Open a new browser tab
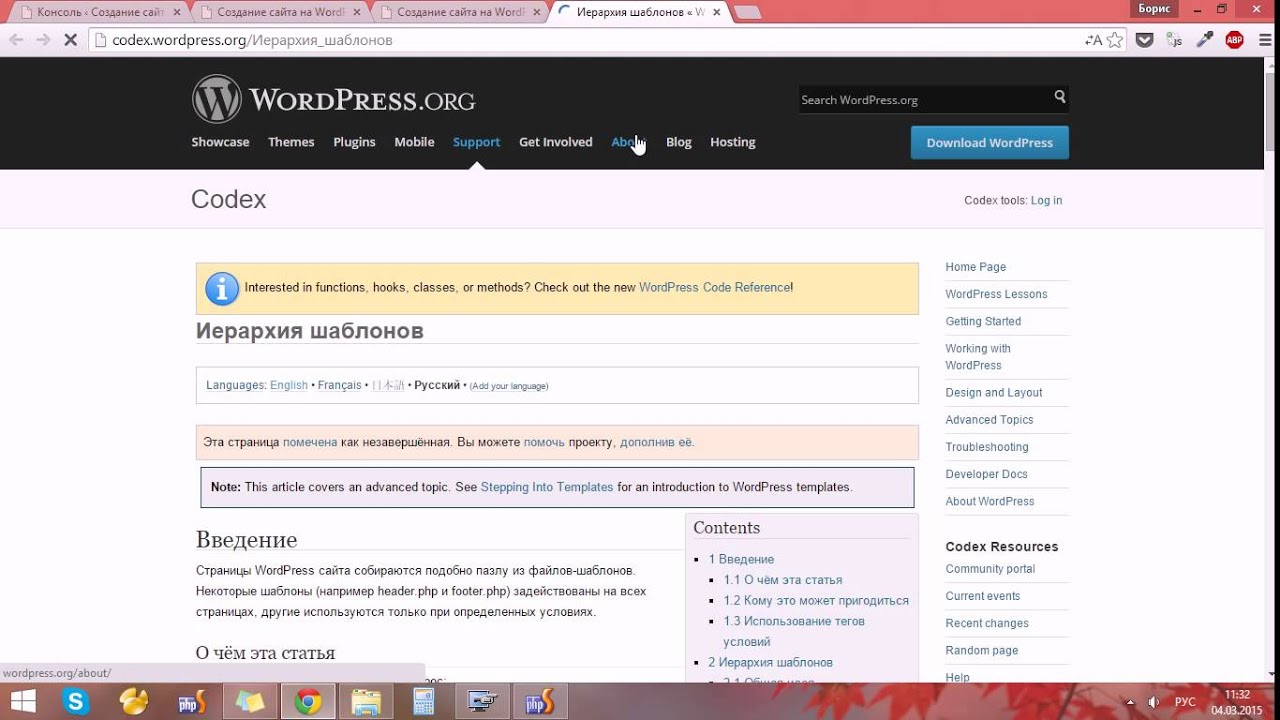 click(747, 12)
